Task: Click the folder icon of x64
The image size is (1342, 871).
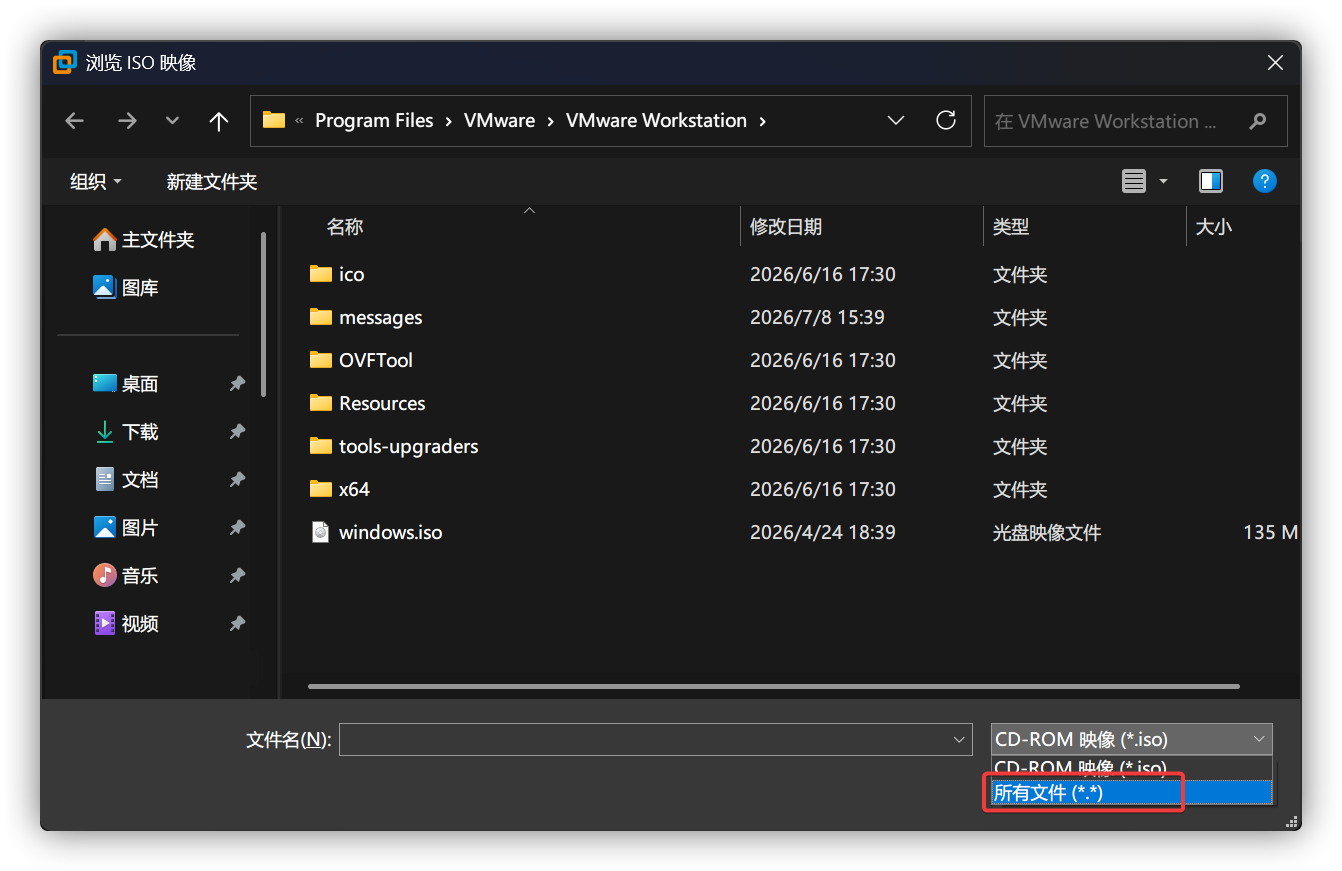Action: [x=320, y=489]
